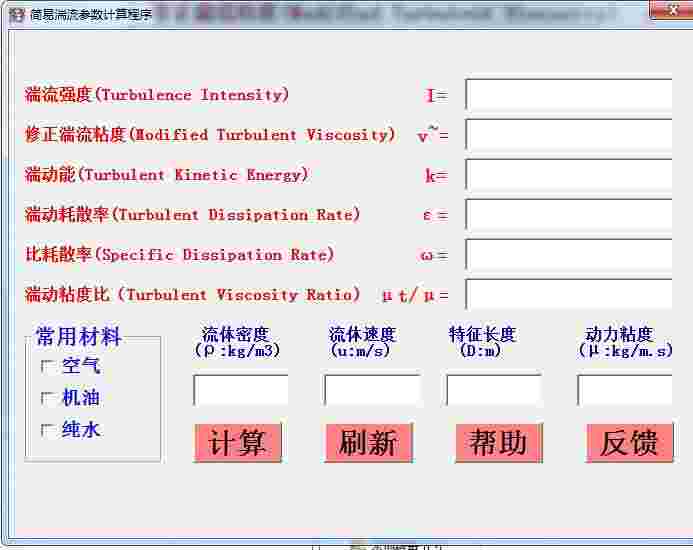The height and width of the screenshot is (550, 693).
Task: Click the window title 简易湍流参数计算程序
Action: [91, 15]
